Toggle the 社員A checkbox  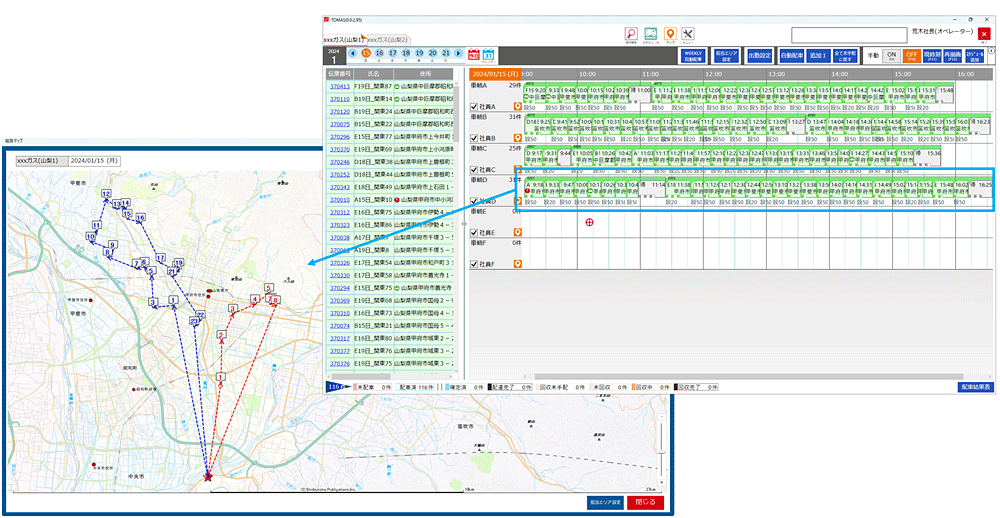tap(473, 107)
